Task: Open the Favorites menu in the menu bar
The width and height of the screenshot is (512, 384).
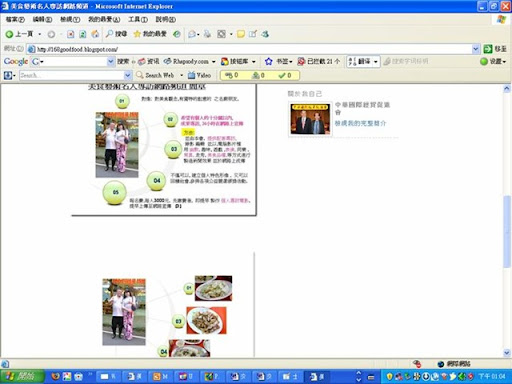Action: [x=104, y=19]
